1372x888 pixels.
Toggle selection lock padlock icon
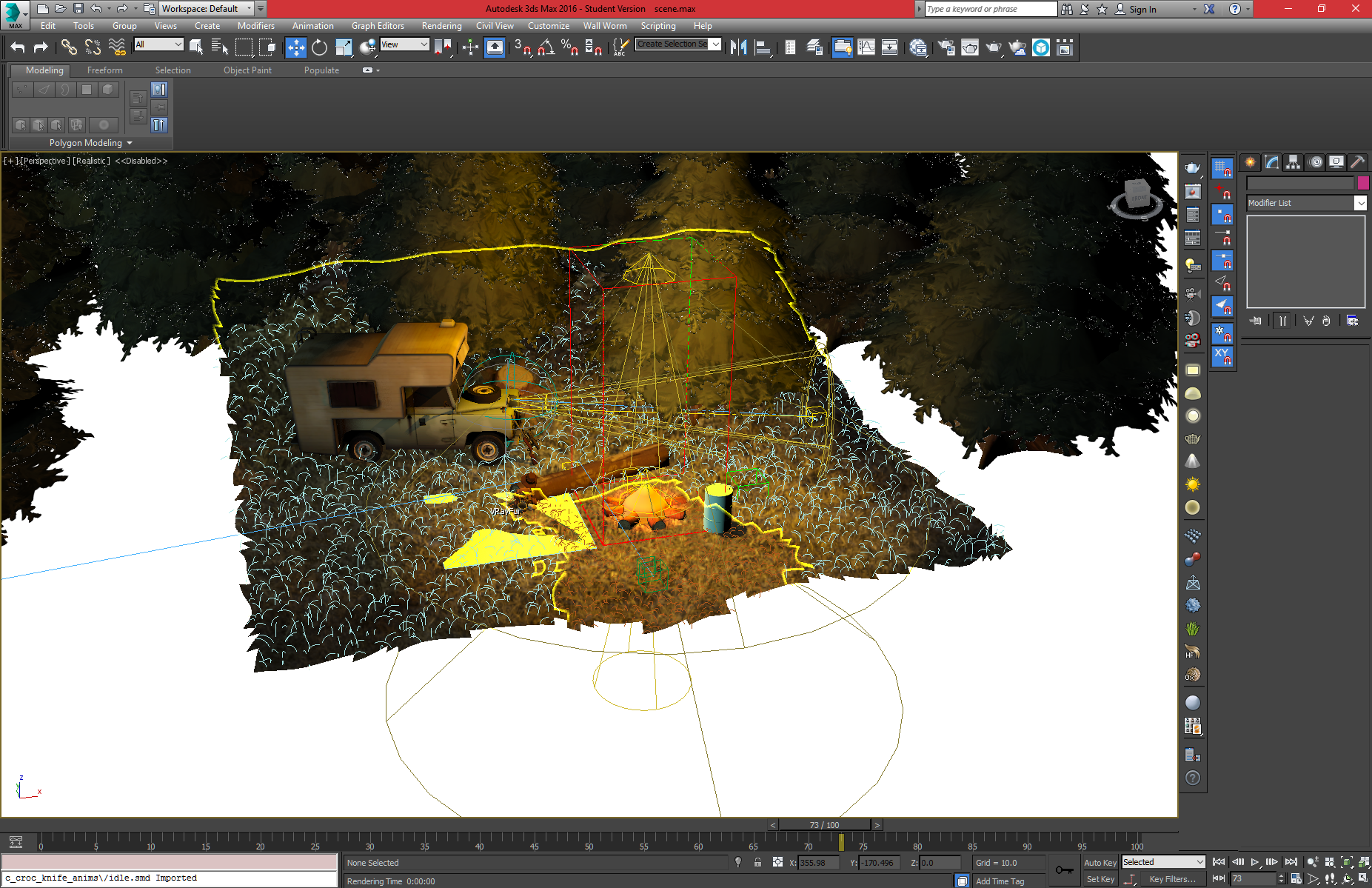point(757,862)
